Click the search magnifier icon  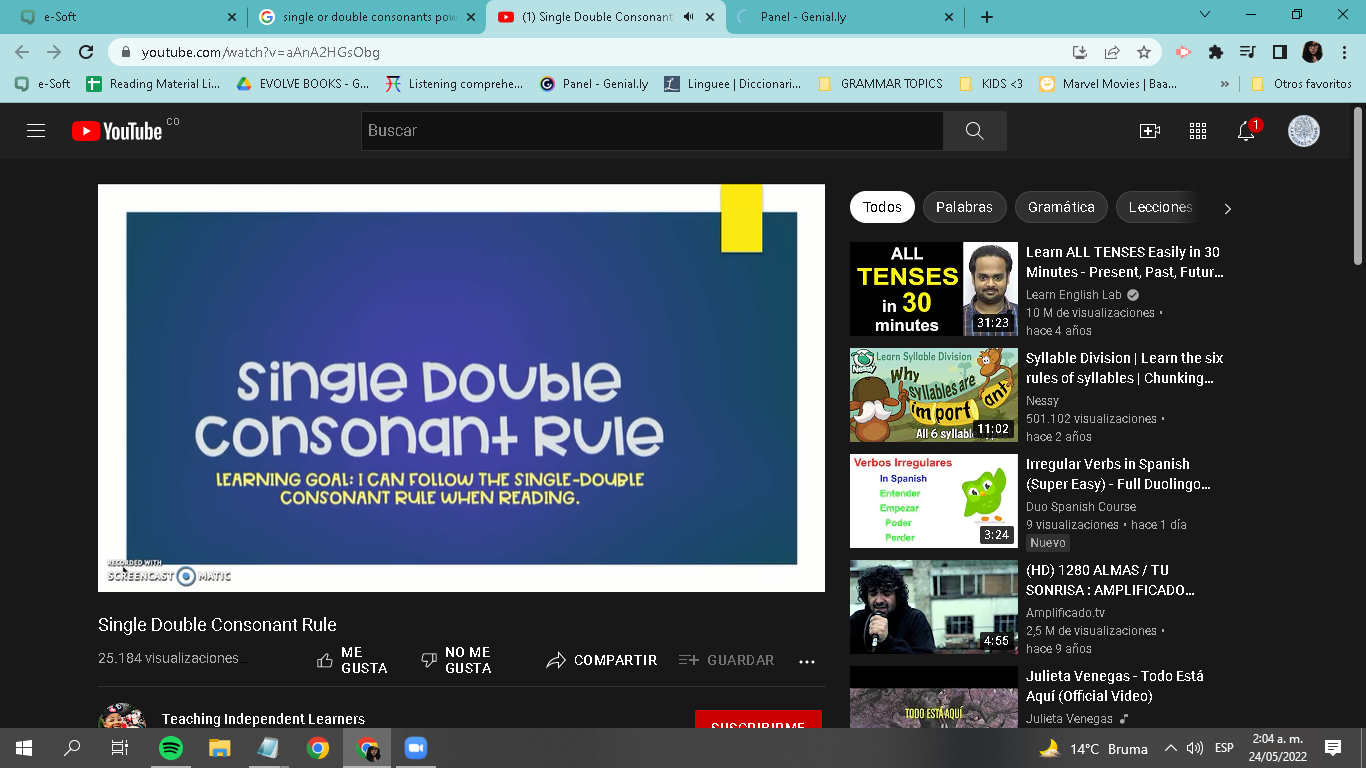[972, 130]
